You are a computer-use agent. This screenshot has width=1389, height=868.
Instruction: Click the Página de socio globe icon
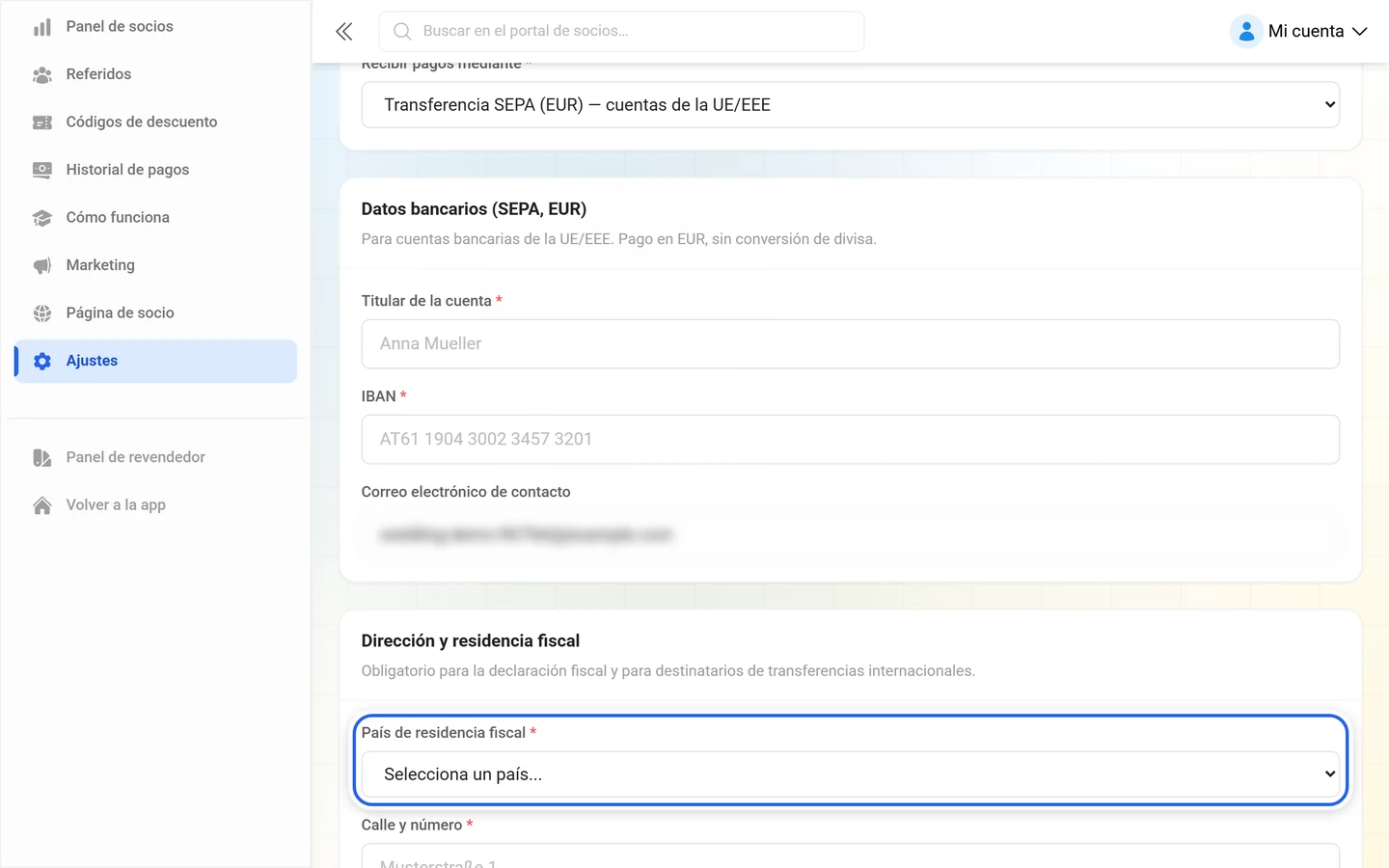tap(42, 313)
